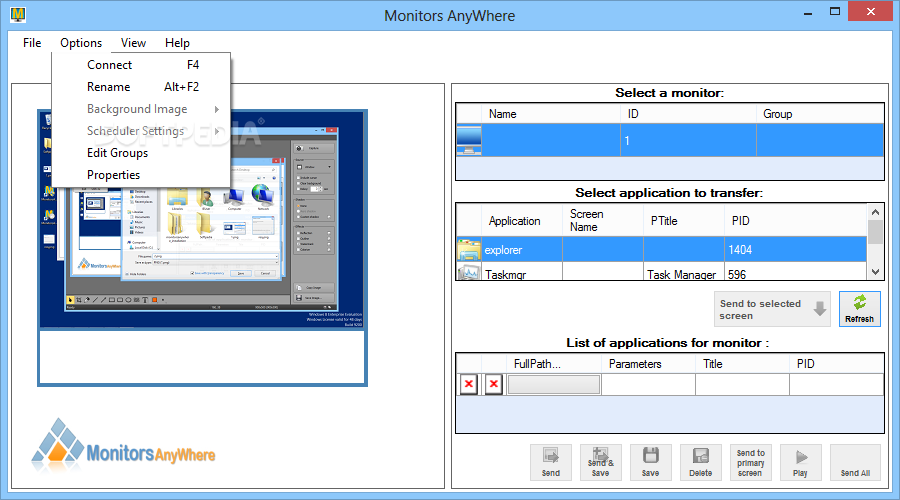Click the application list scrollbar down arrow
Image resolution: width=900 pixels, height=500 pixels.
(x=875, y=272)
